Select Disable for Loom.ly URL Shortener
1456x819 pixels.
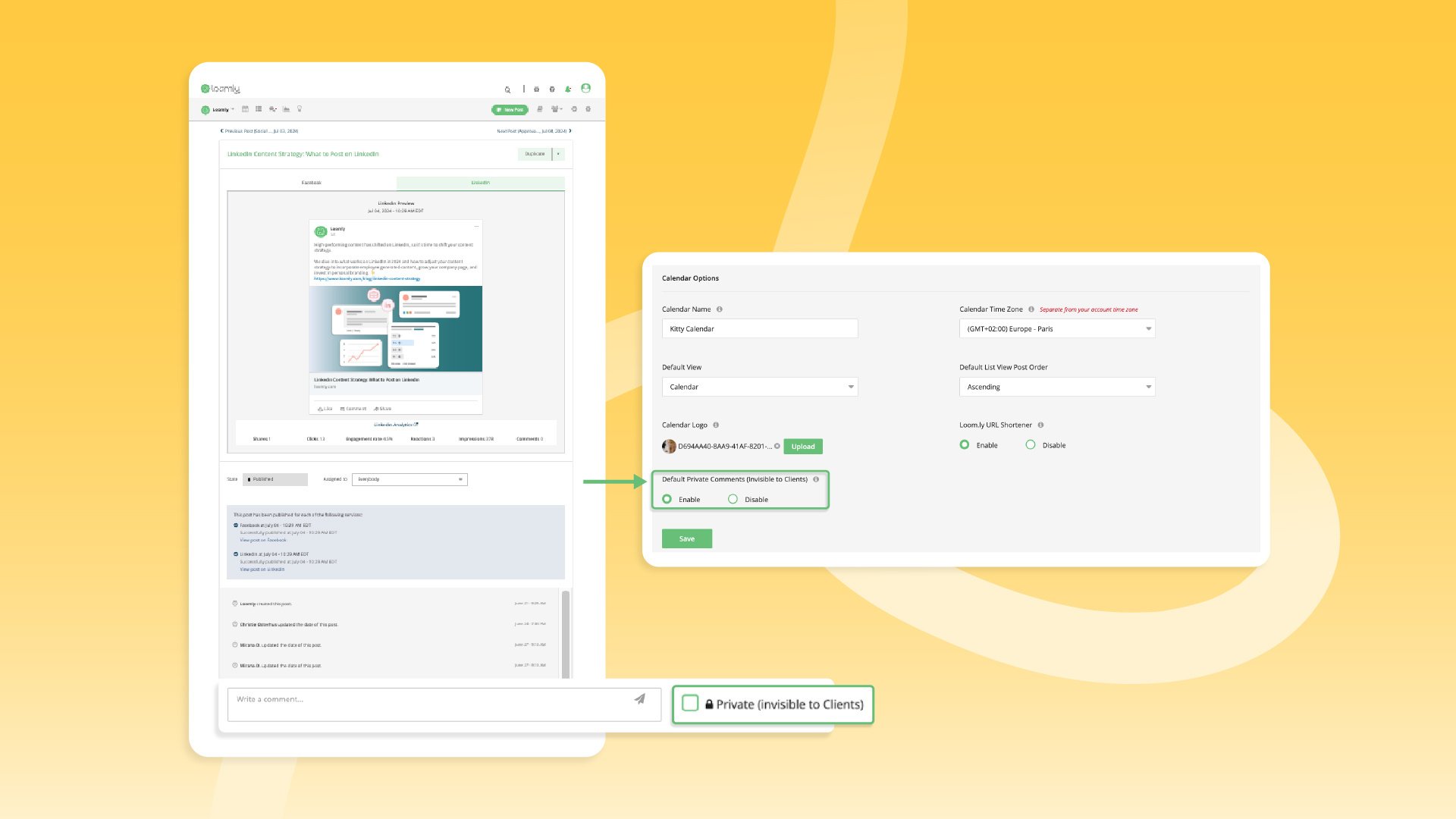pyautogui.click(x=1030, y=445)
